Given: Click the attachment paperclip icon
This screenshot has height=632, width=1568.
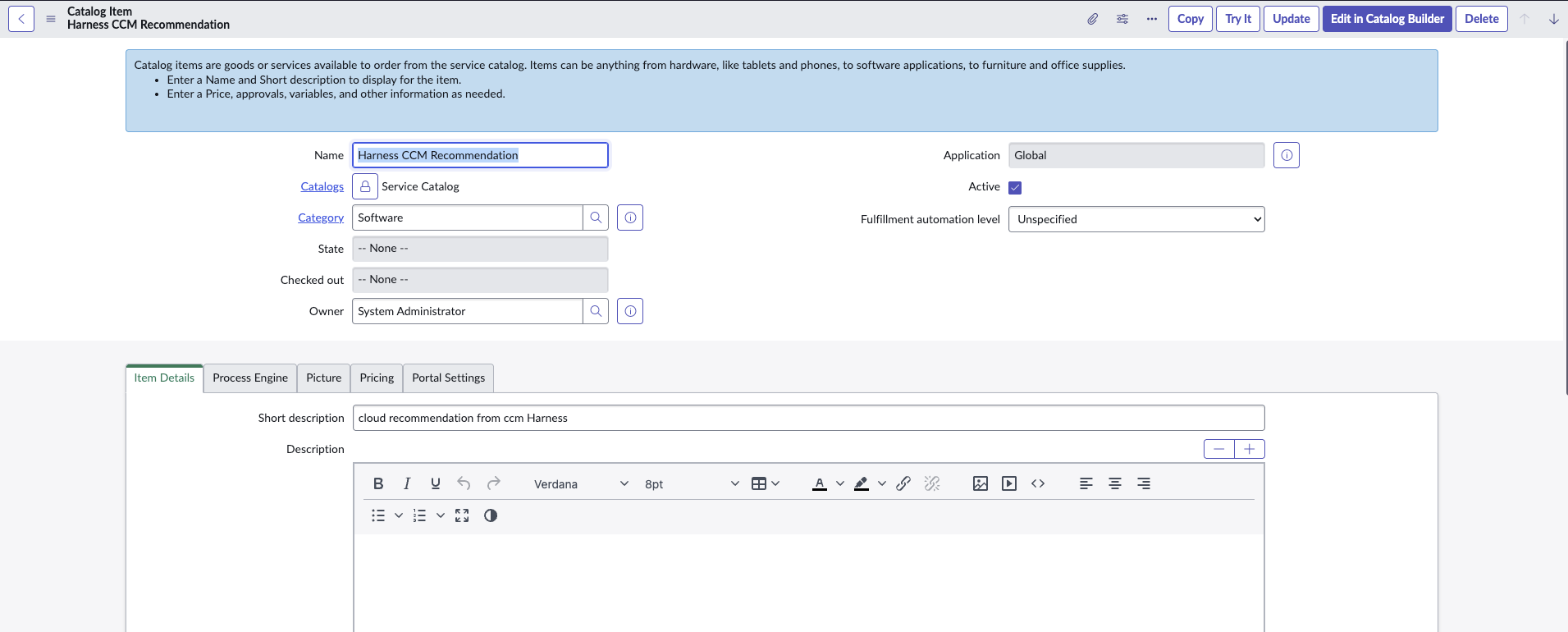Looking at the screenshot, I should tap(1092, 19).
